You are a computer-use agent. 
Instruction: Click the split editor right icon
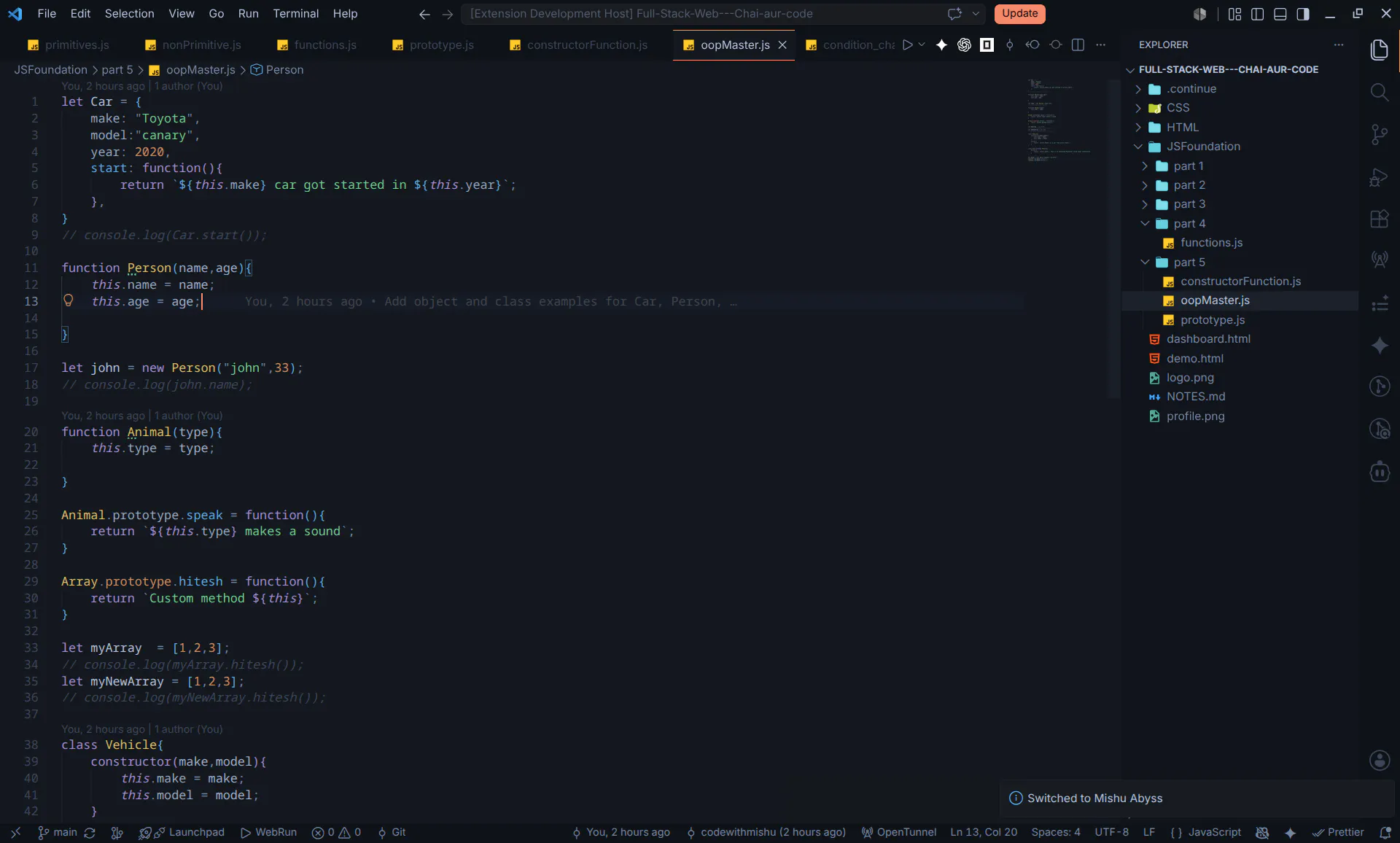pos(1078,44)
